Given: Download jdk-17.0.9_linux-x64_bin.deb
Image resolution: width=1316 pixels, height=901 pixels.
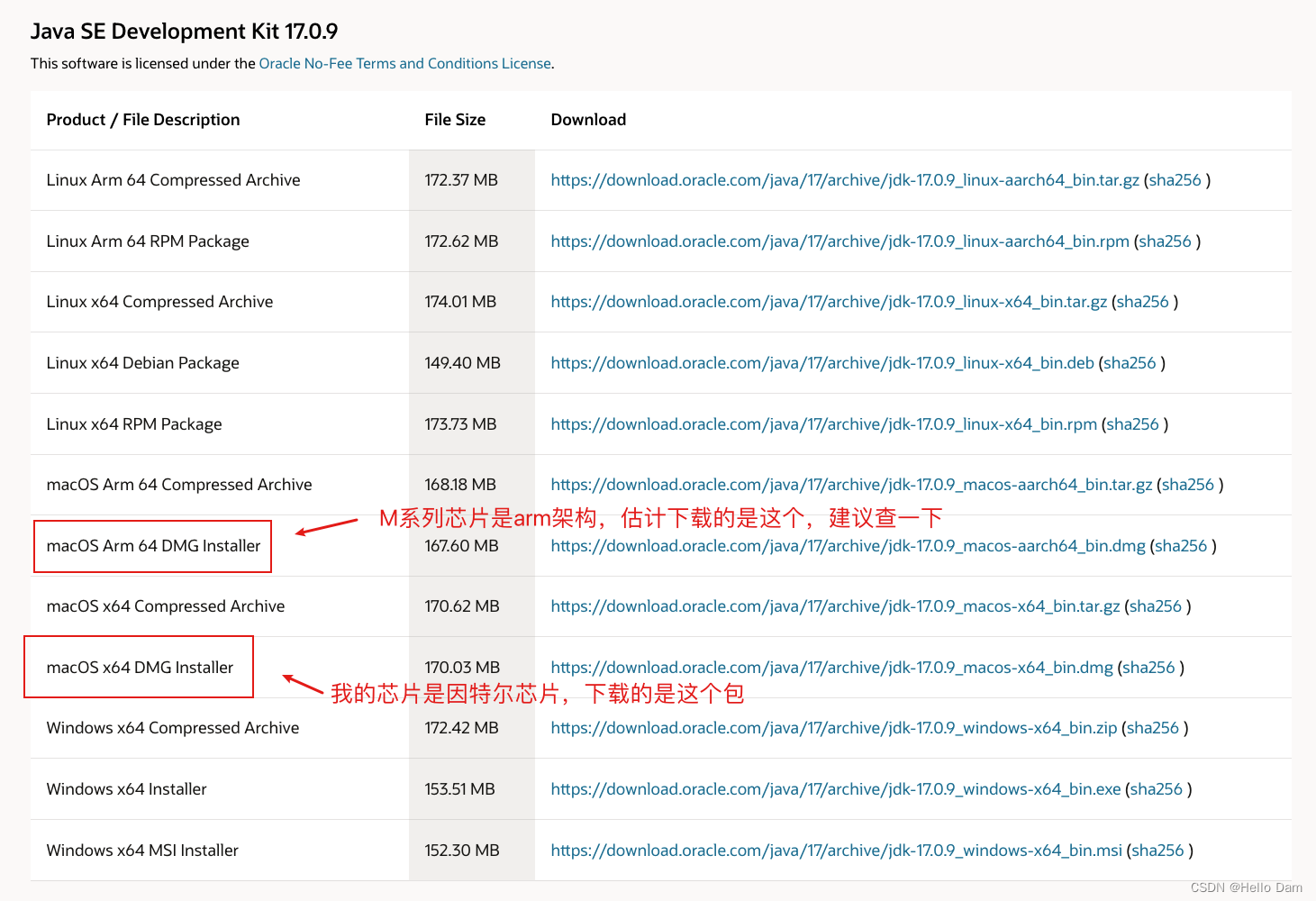Looking at the screenshot, I should [822, 363].
